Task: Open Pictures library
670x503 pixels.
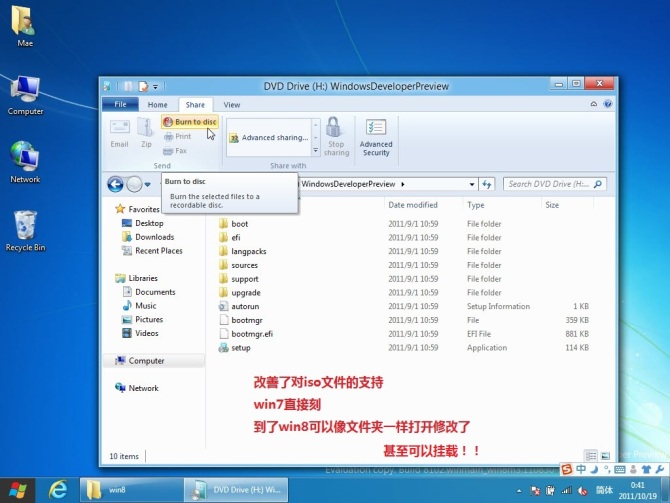Action: [x=142, y=319]
